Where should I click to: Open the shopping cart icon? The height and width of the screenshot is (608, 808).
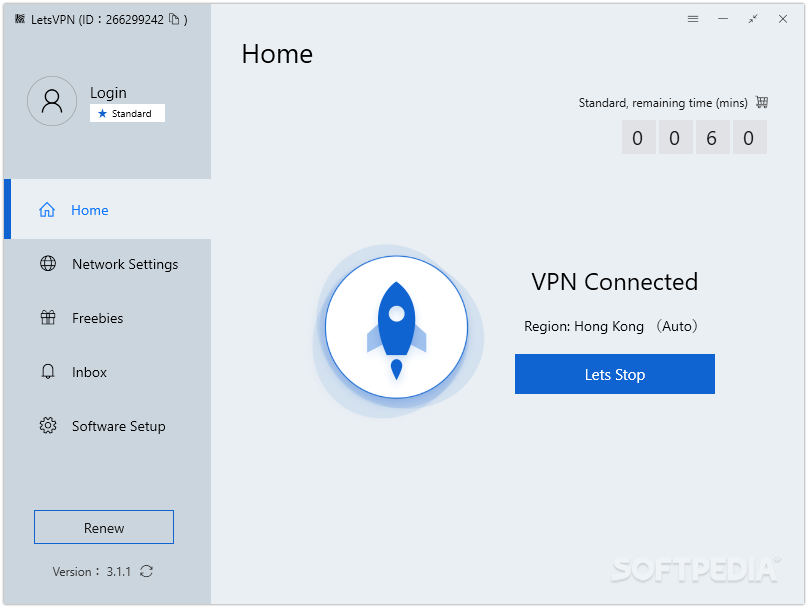[x=762, y=102]
